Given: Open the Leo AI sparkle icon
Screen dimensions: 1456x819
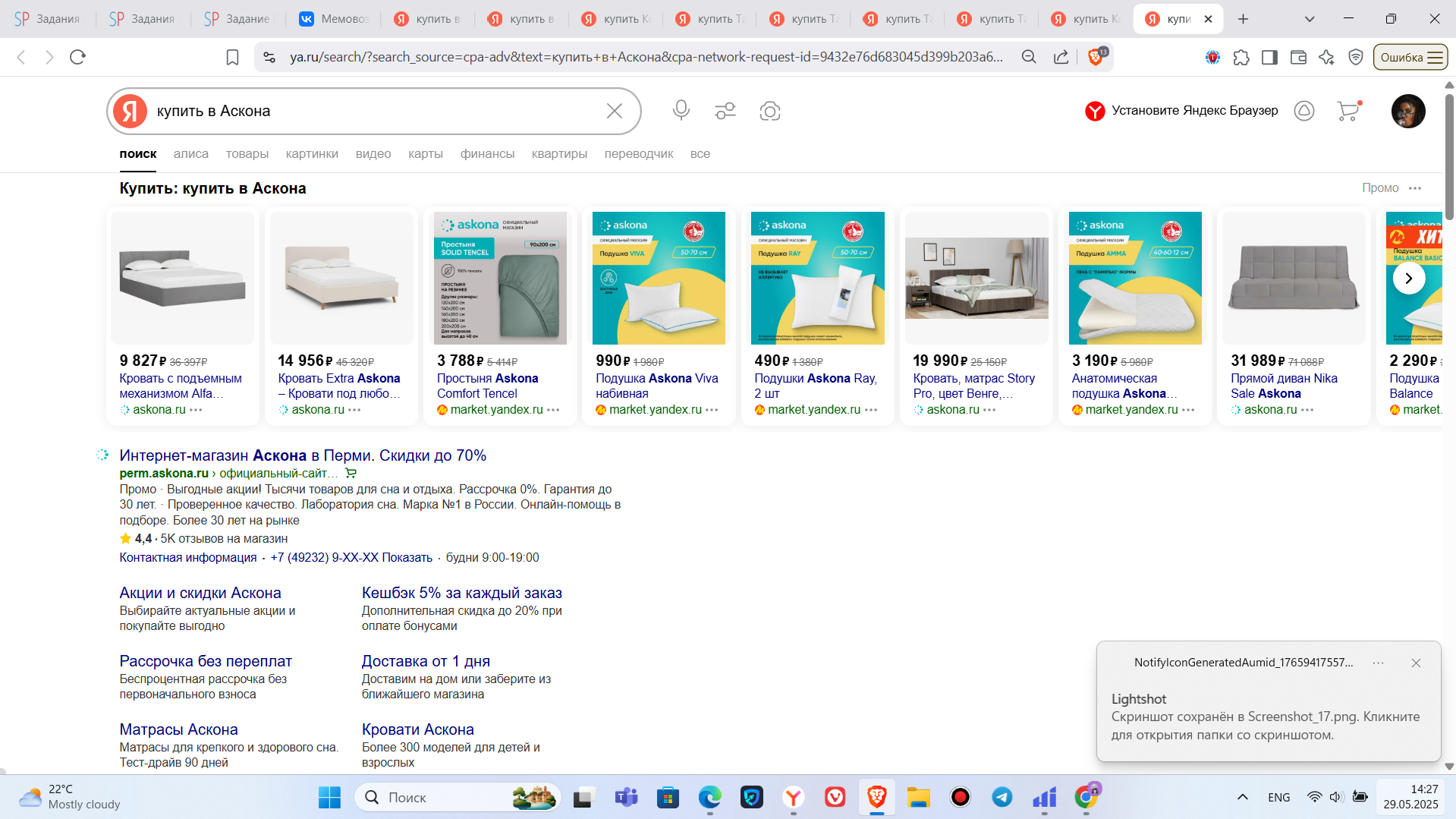Looking at the screenshot, I should point(1326,57).
